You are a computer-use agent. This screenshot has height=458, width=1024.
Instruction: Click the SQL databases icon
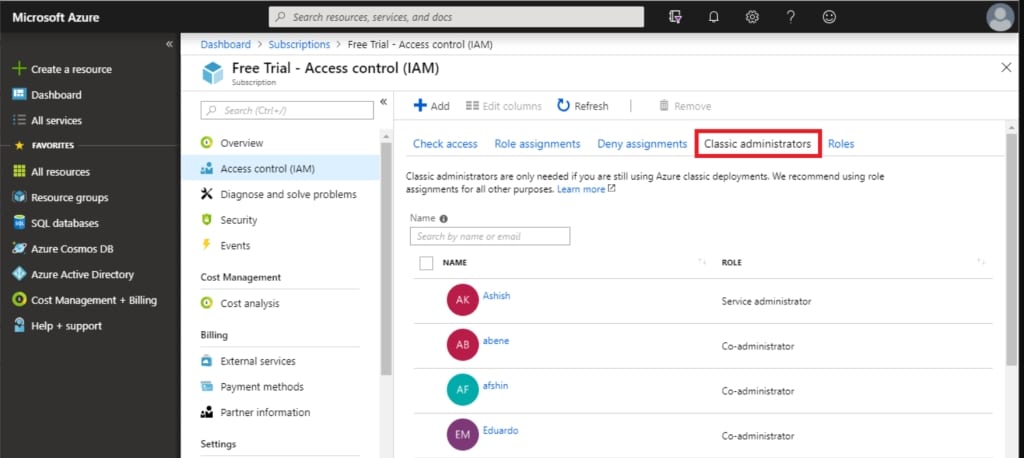pos(19,223)
